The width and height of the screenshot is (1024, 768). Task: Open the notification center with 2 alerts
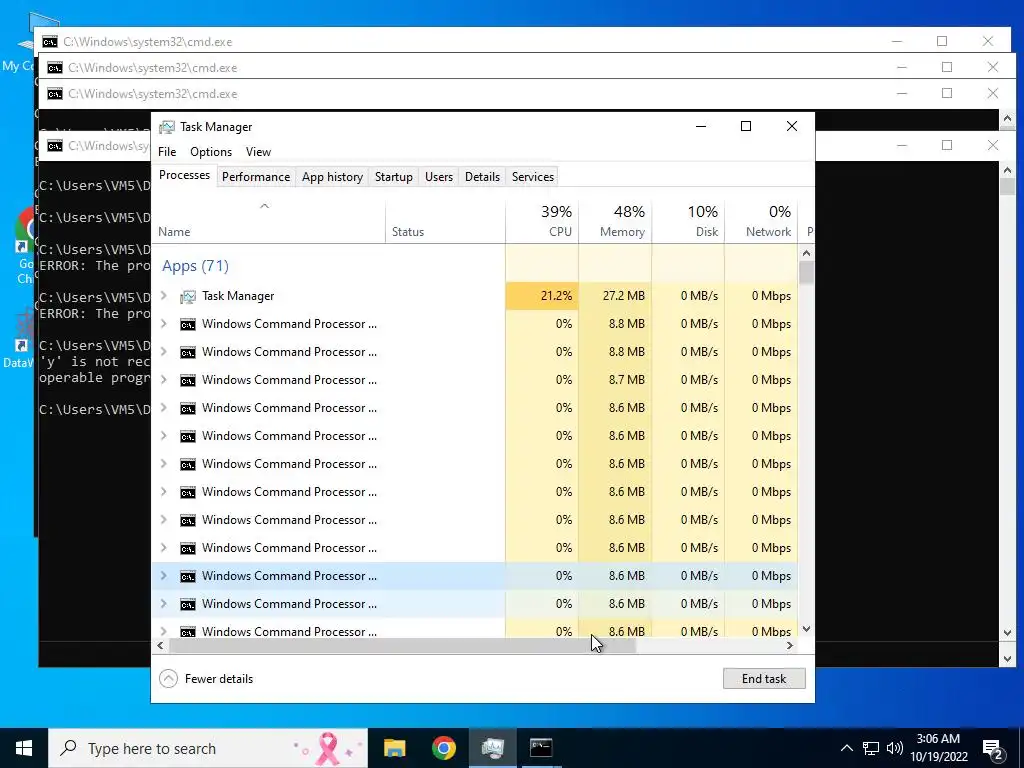point(993,749)
